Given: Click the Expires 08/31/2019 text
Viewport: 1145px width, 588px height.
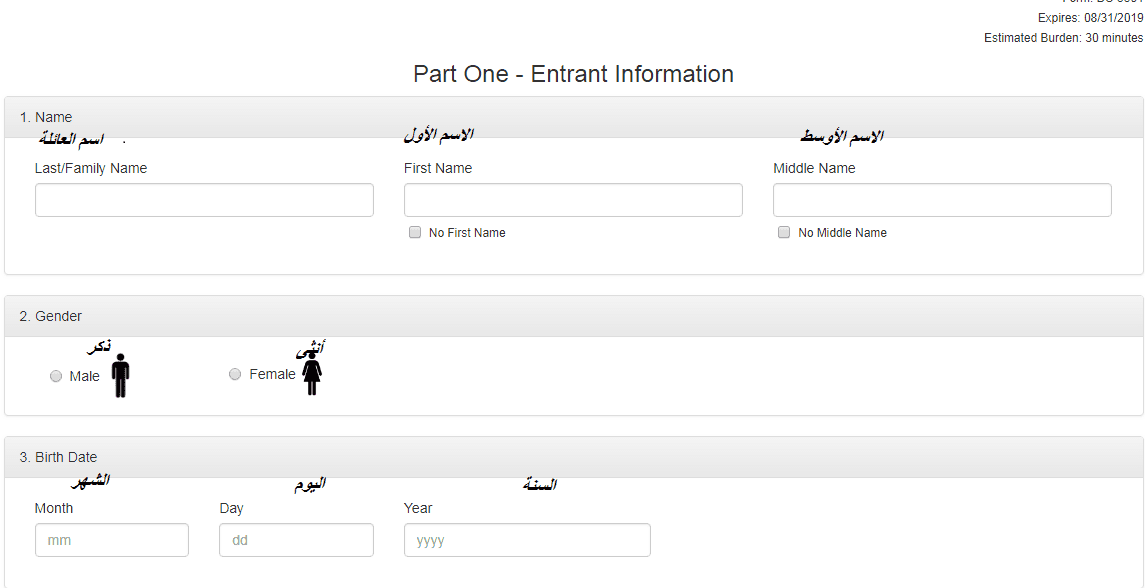Looking at the screenshot, I should point(1091,18).
